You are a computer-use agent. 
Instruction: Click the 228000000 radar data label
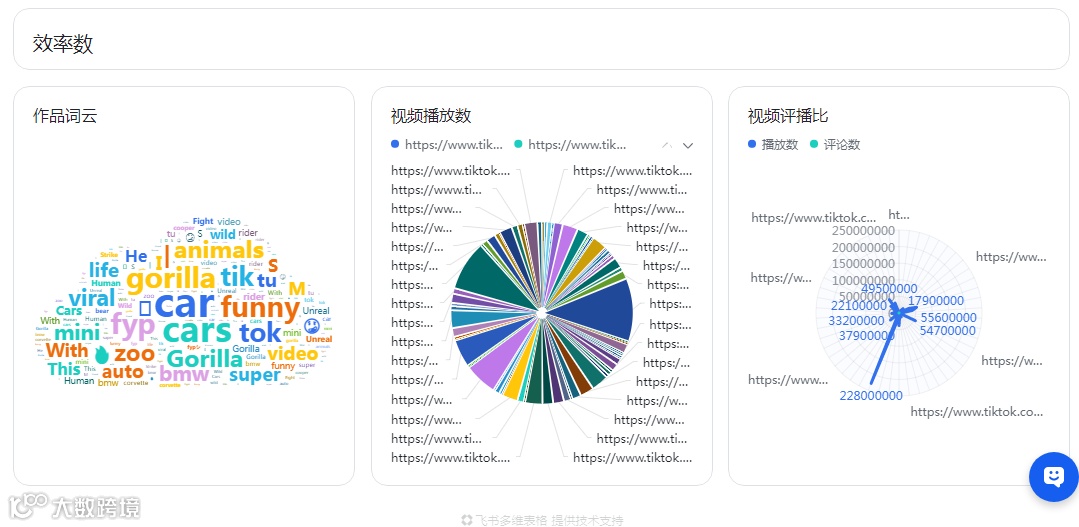(x=870, y=396)
